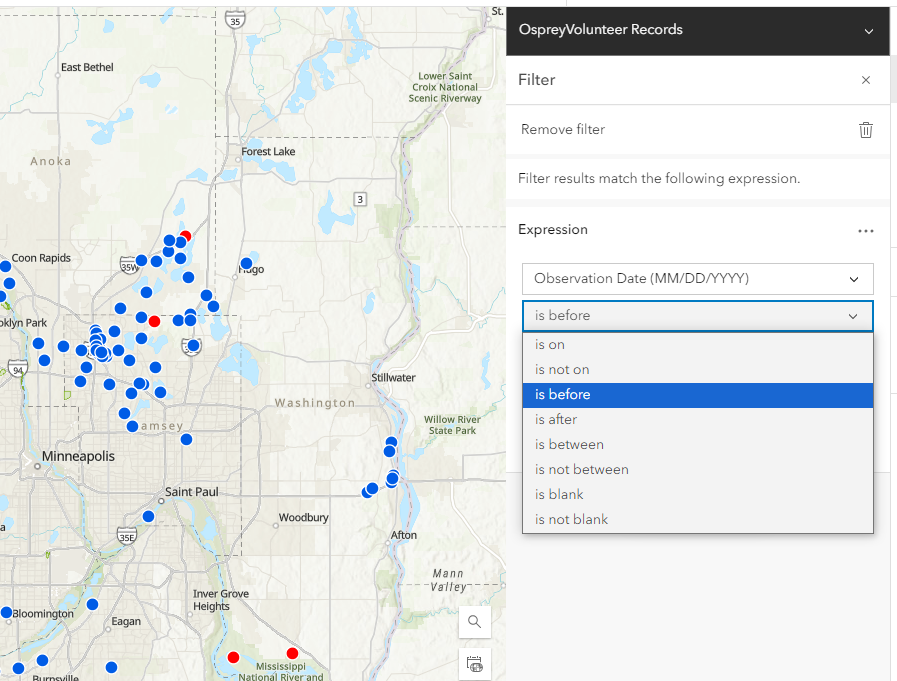Choose 'is after' from the operator list
The width and height of the screenshot is (897, 681).
coord(697,419)
